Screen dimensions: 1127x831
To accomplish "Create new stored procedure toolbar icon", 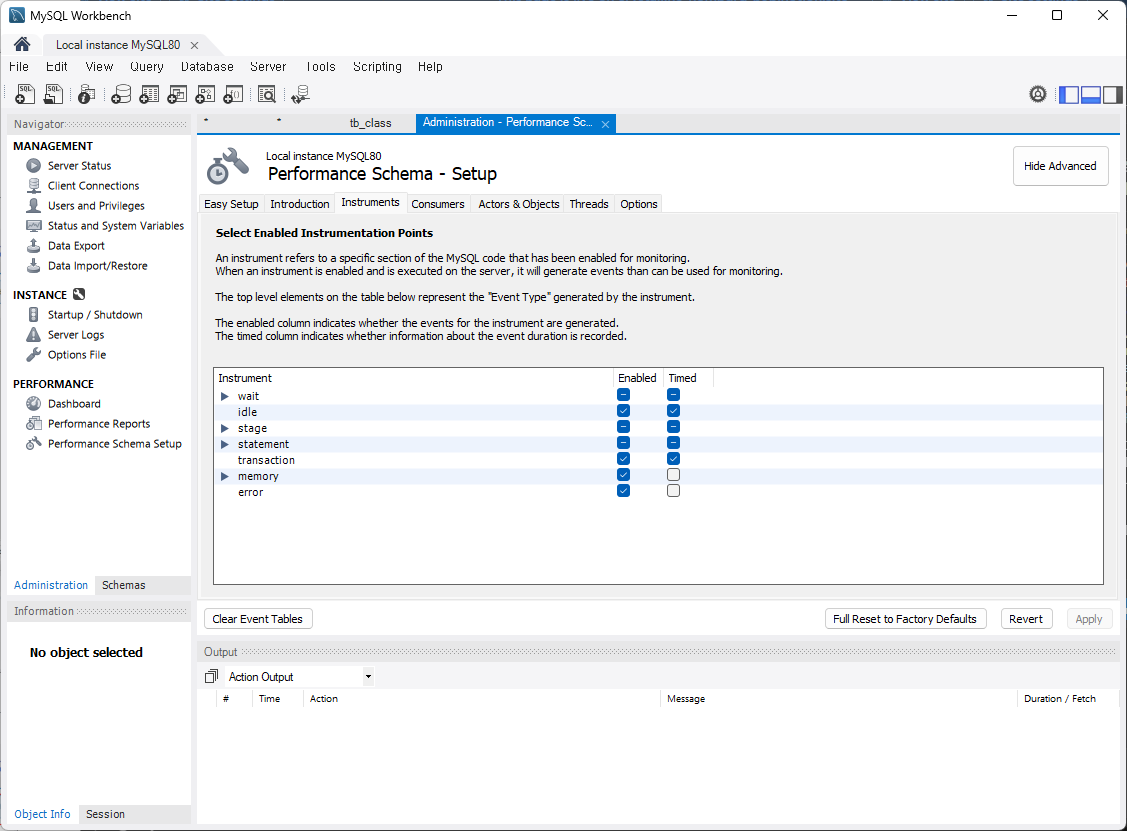I will pos(205,94).
